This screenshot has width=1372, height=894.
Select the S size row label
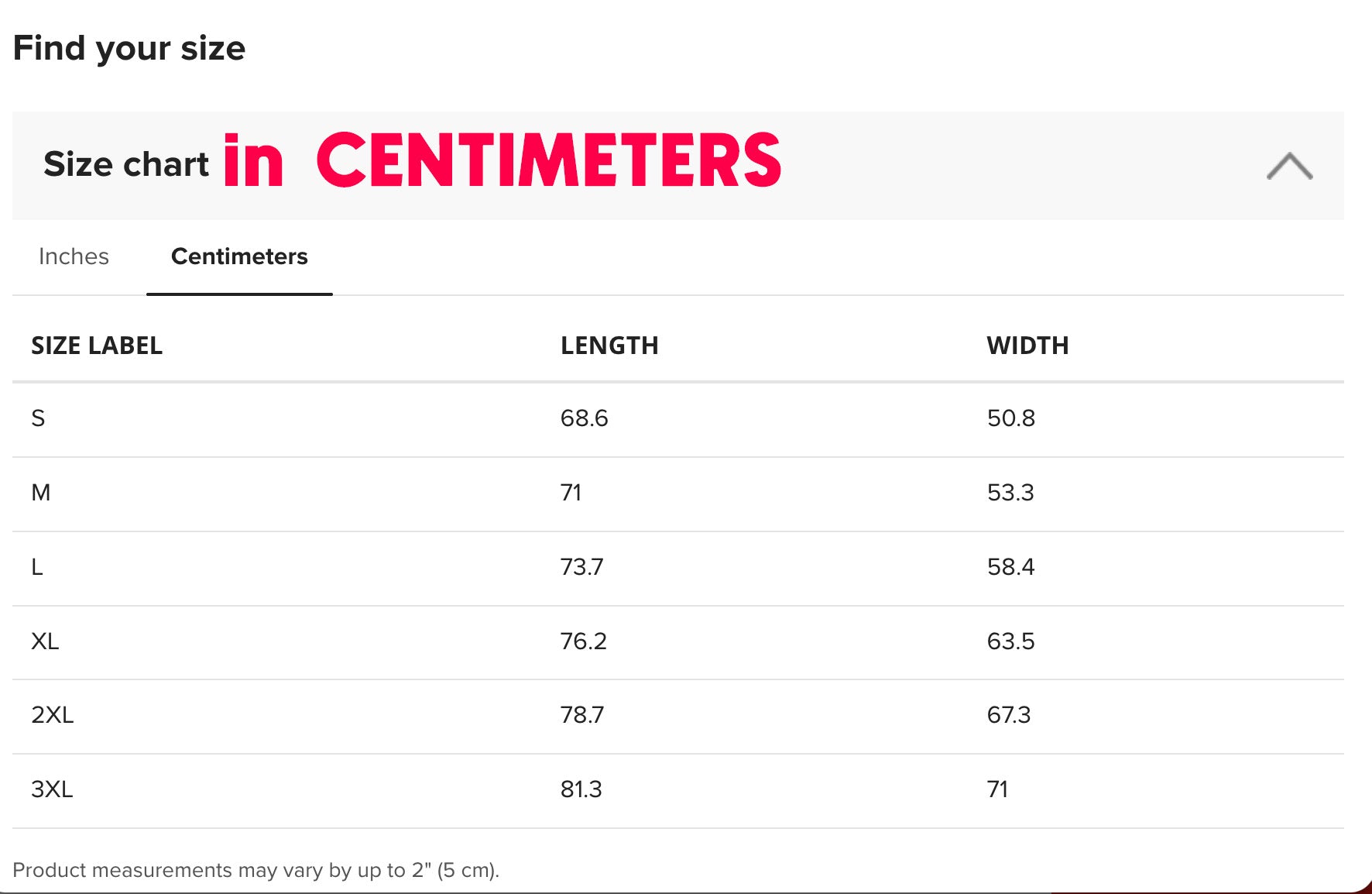pyautogui.click(x=38, y=418)
